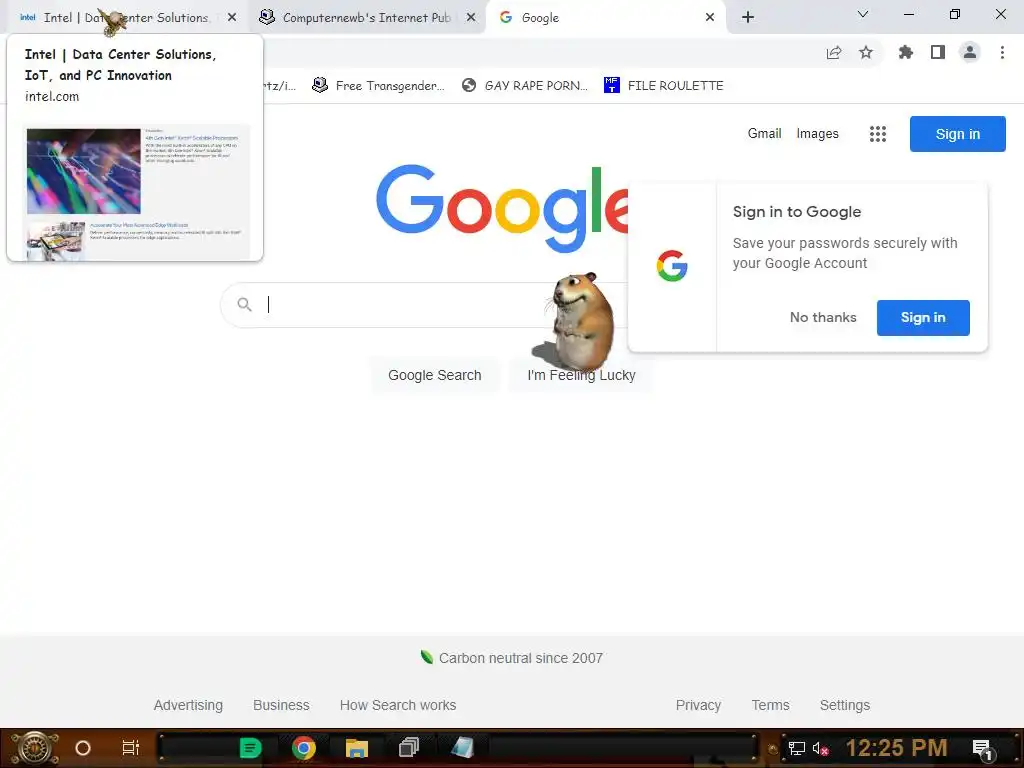Open the FILE ROULETTE bookmark

pos(664,86)
